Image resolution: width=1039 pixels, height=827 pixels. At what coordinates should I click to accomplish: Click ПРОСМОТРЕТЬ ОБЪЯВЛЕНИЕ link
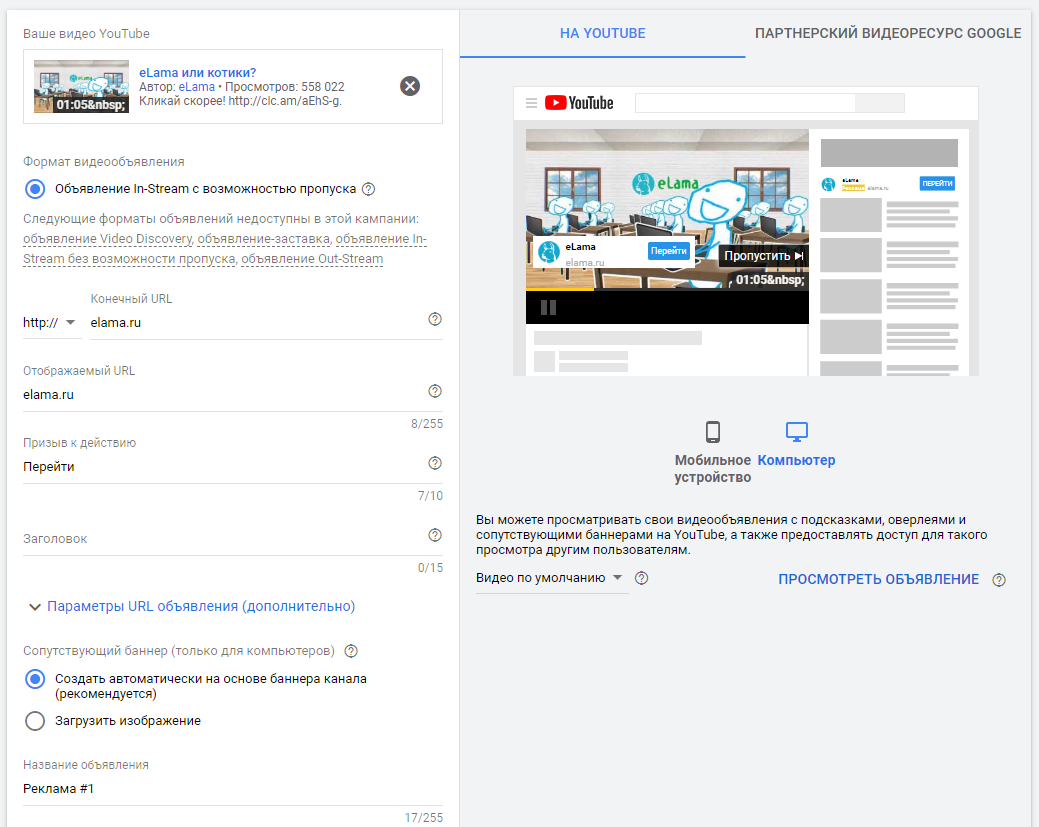click(x=878, y=579)
